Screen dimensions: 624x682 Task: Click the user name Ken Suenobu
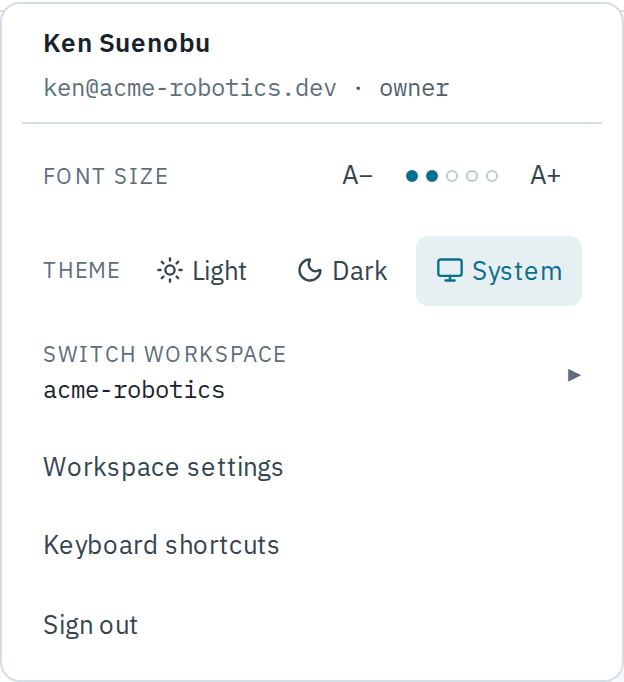[x=127, y=43]
